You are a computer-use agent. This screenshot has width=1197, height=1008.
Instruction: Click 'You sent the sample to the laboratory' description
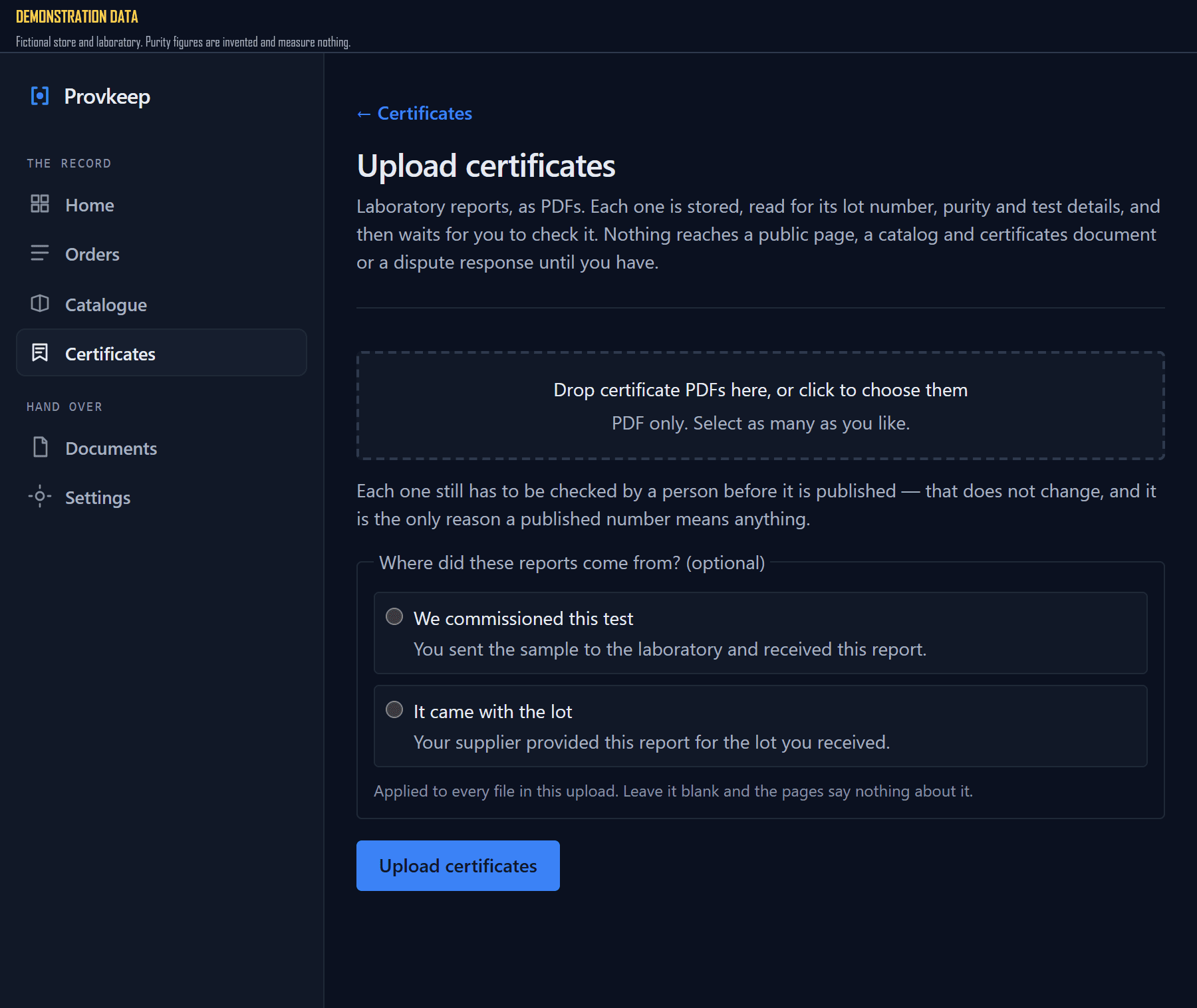[670, 649]
